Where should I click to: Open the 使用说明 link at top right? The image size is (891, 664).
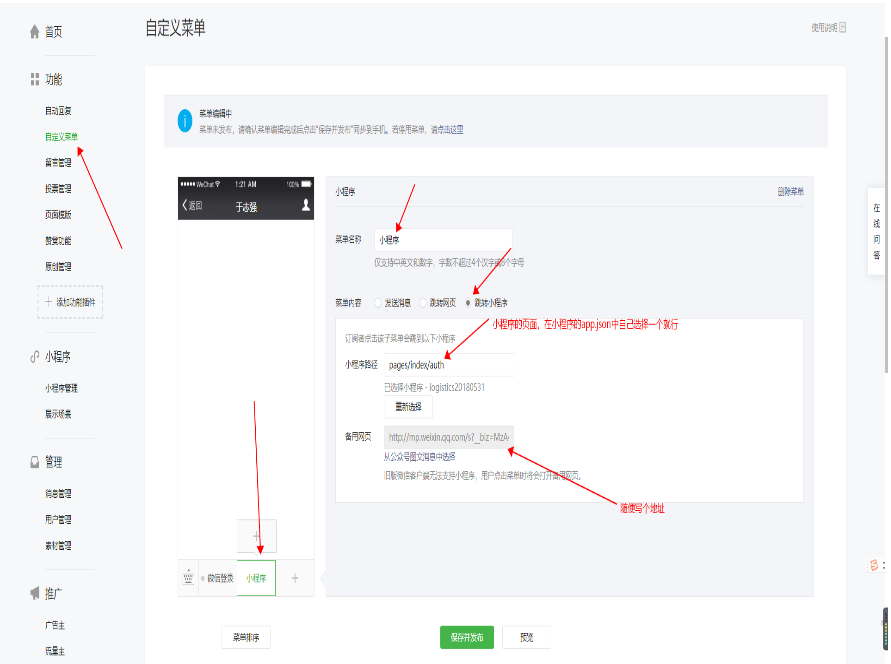click(x=825, y=27)
